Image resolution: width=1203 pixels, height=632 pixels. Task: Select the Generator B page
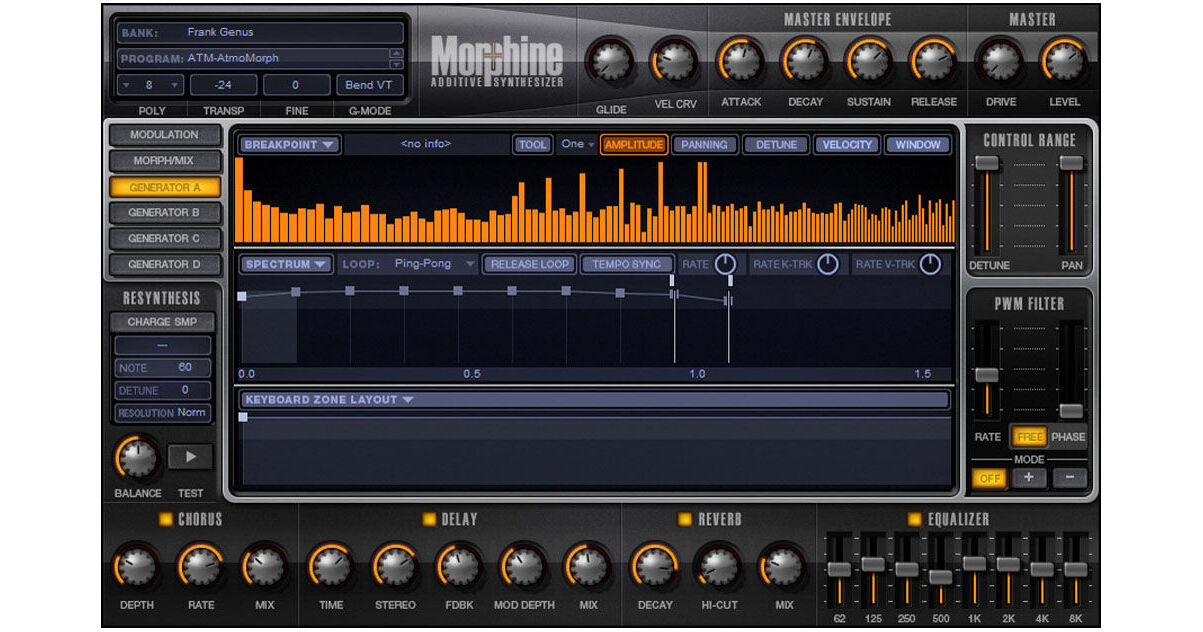pyautogui.click(x=164, y=212)
